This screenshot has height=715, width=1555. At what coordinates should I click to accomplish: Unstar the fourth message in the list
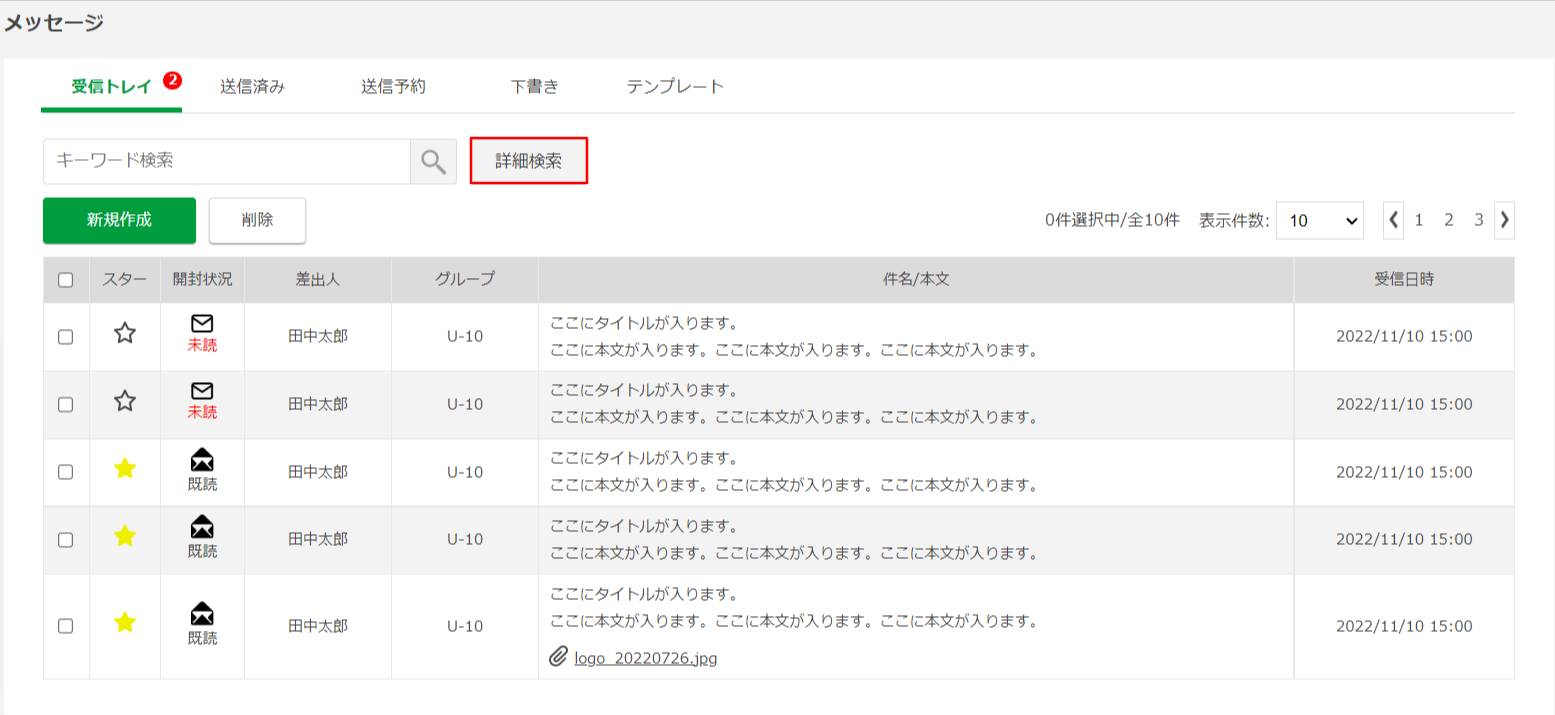[x=125, y=537]
